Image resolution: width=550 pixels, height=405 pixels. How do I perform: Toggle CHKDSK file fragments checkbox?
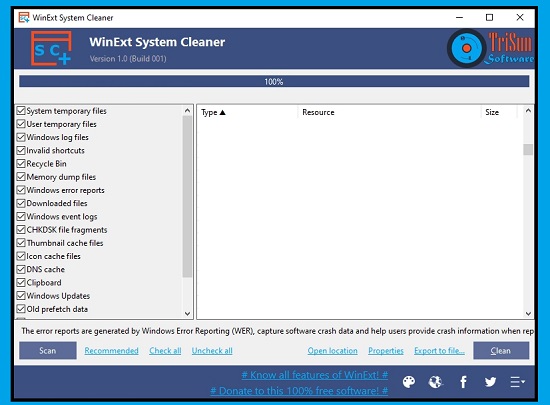(x=21, y=230)
